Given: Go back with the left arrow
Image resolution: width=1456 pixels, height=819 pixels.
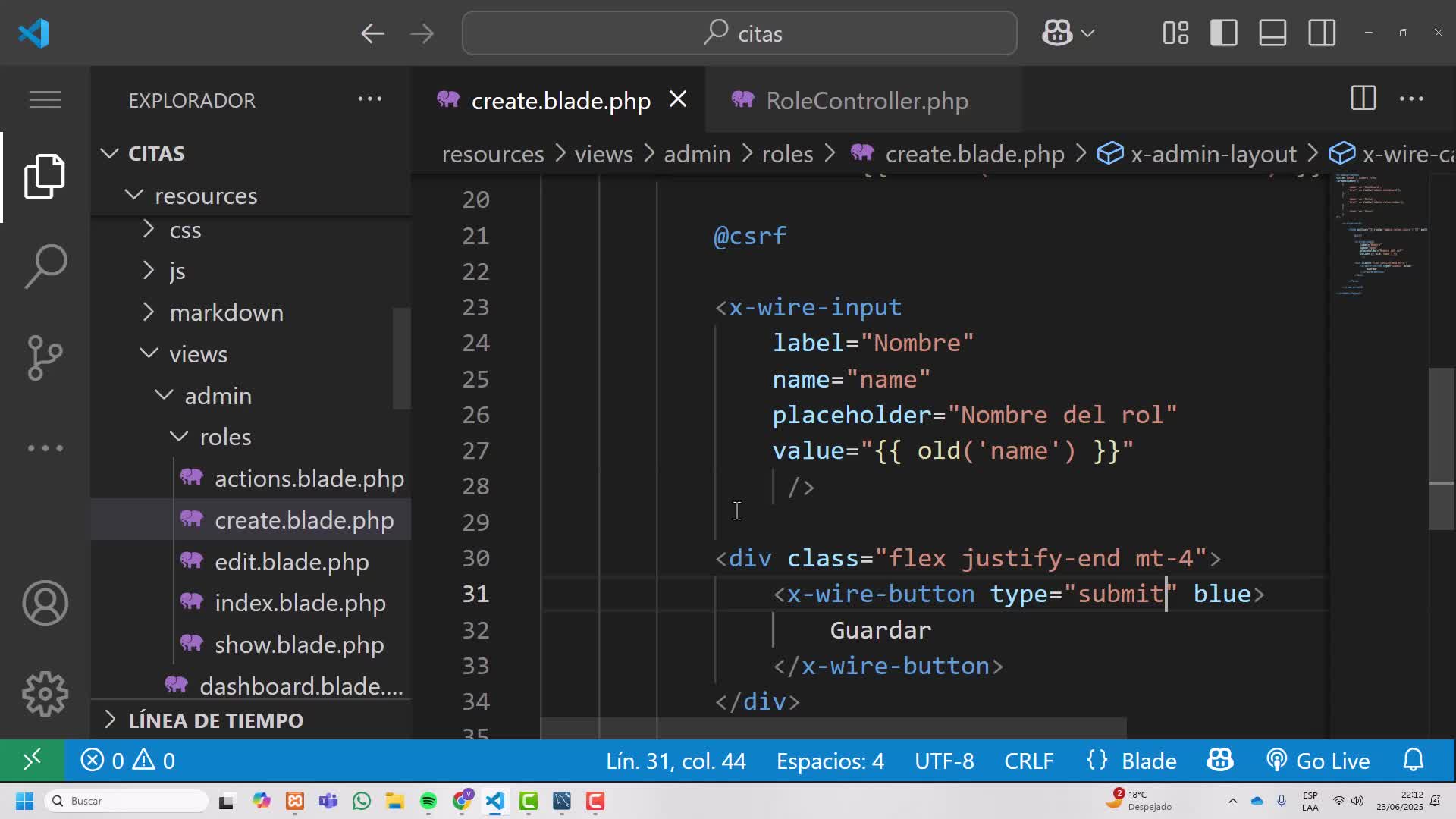Looking at the screenshot, I should 372,33.
